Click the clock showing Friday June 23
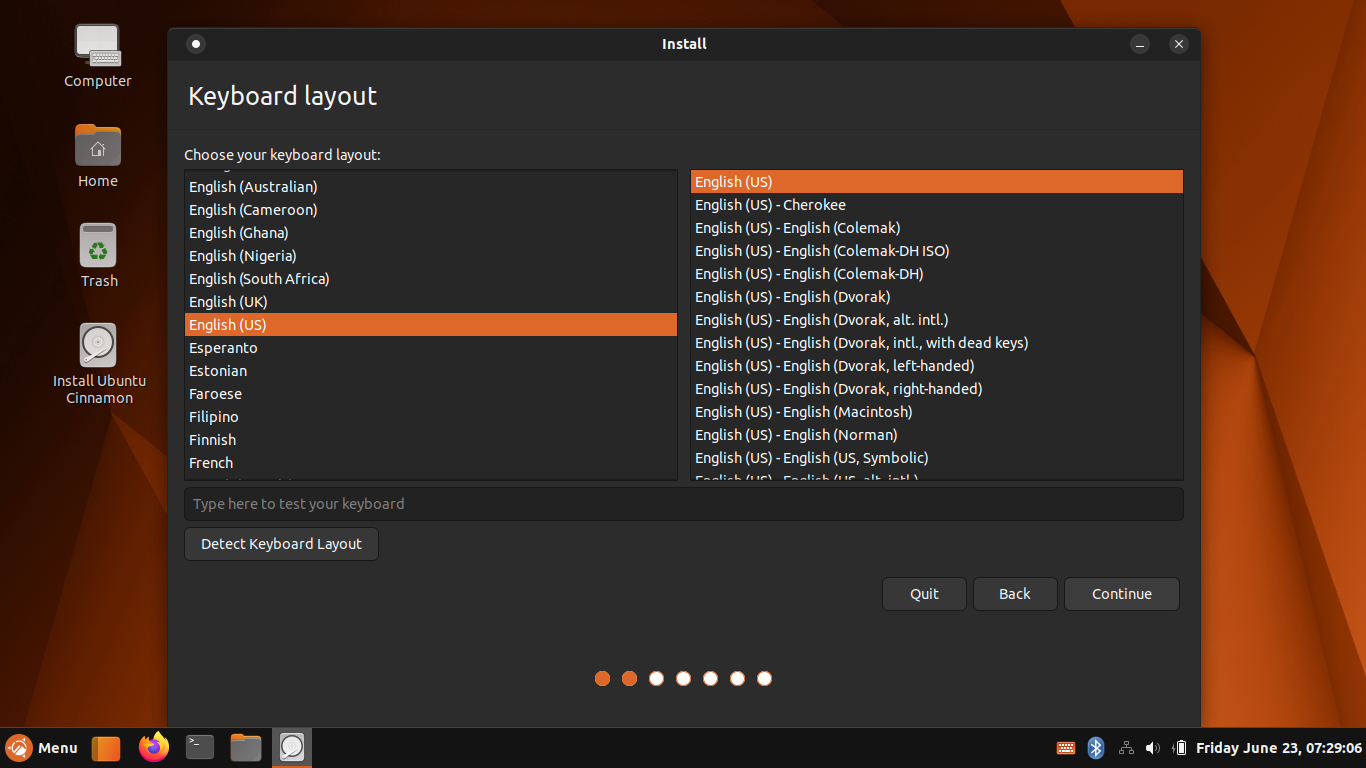1366x768 pixels. tap(1279, 748)
